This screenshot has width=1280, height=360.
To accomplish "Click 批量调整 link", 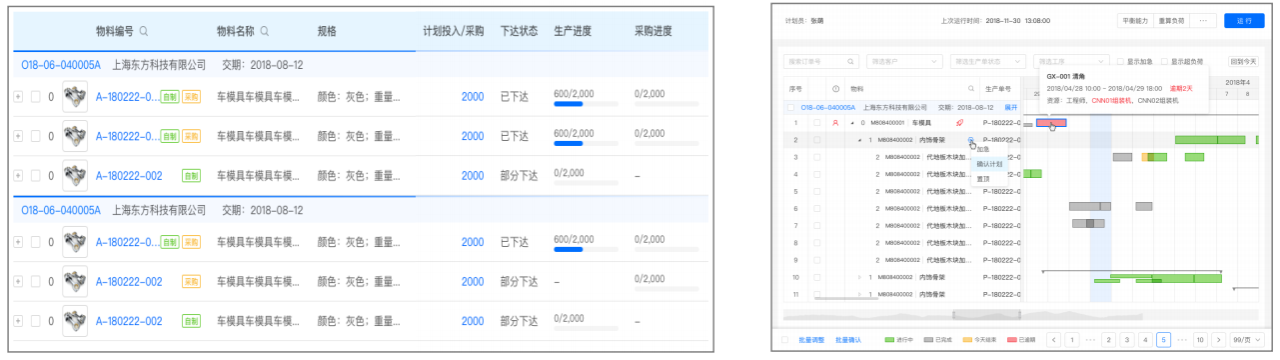I will 811,340.
